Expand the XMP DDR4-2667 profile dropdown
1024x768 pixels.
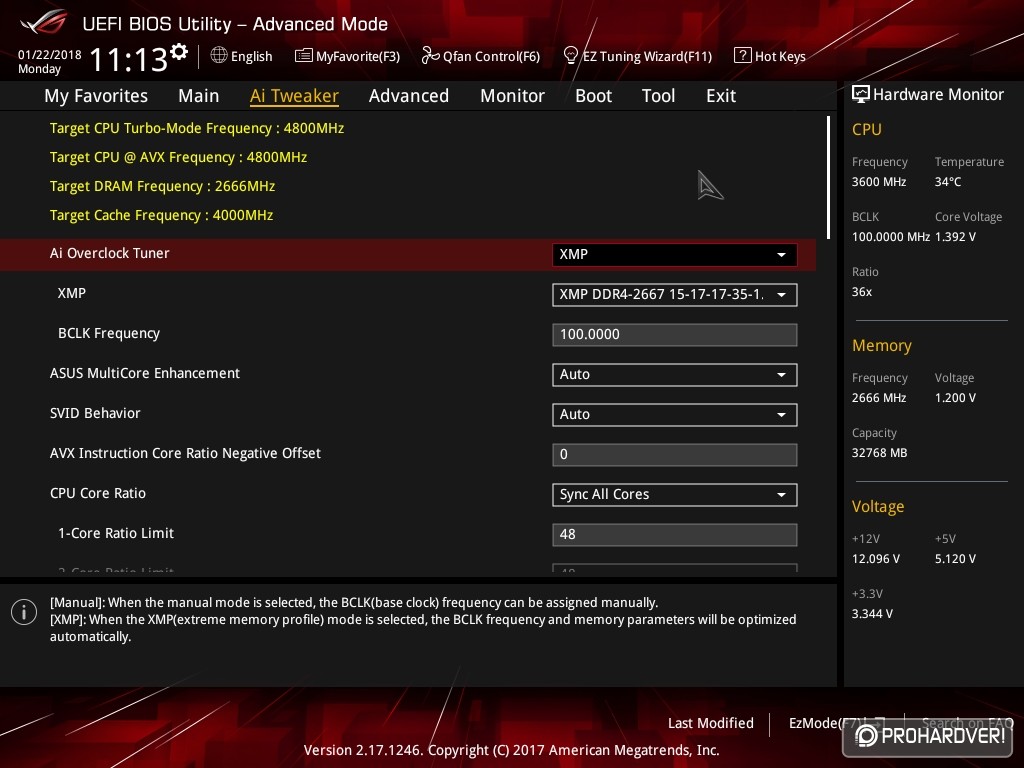click(674, 295)
